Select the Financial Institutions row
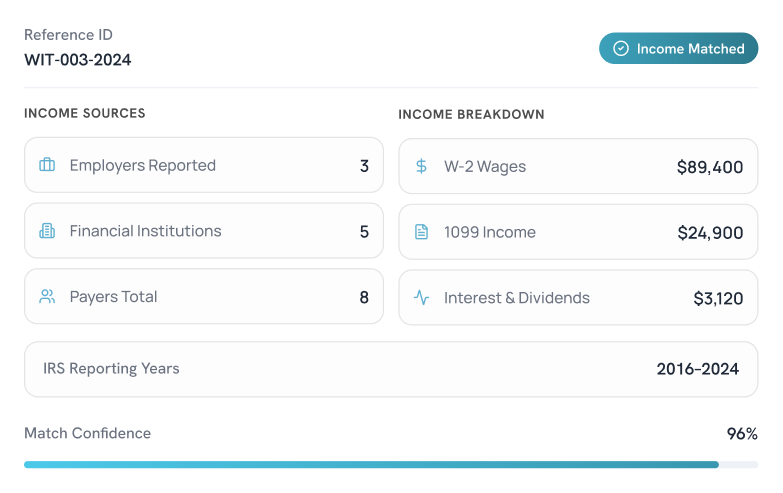Viewport: 783px width, 493px height. click(204, 231)
